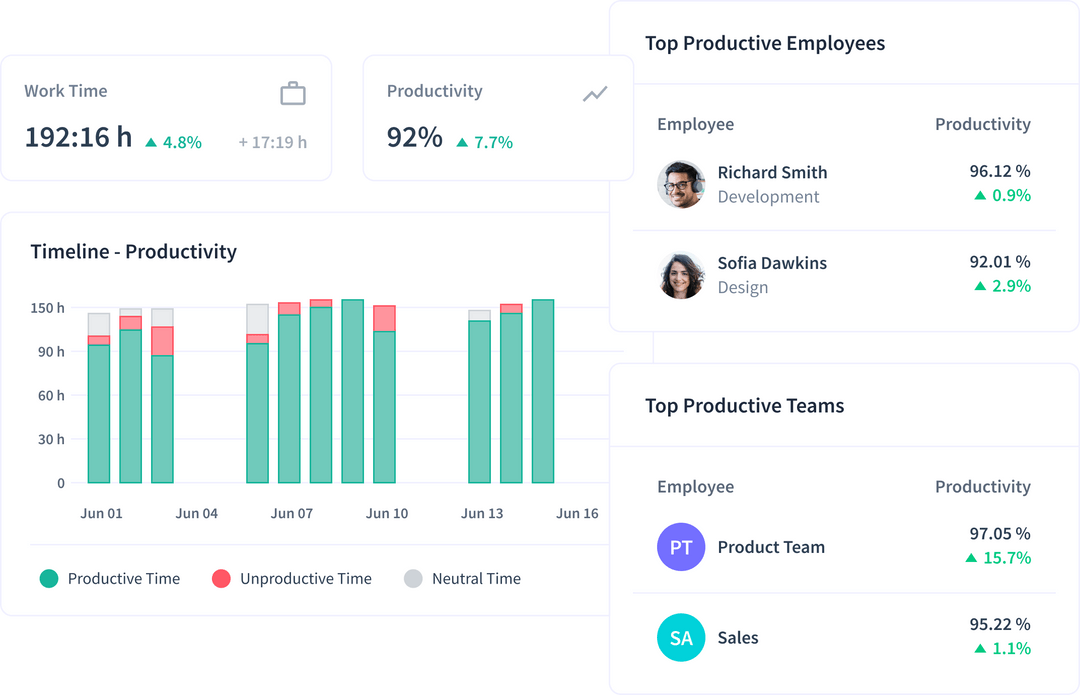This screenshot has height=695, width=1080.
Task: Click Richard Smith's employee entry
Action: pyautogui.click(x=773, y=172)
